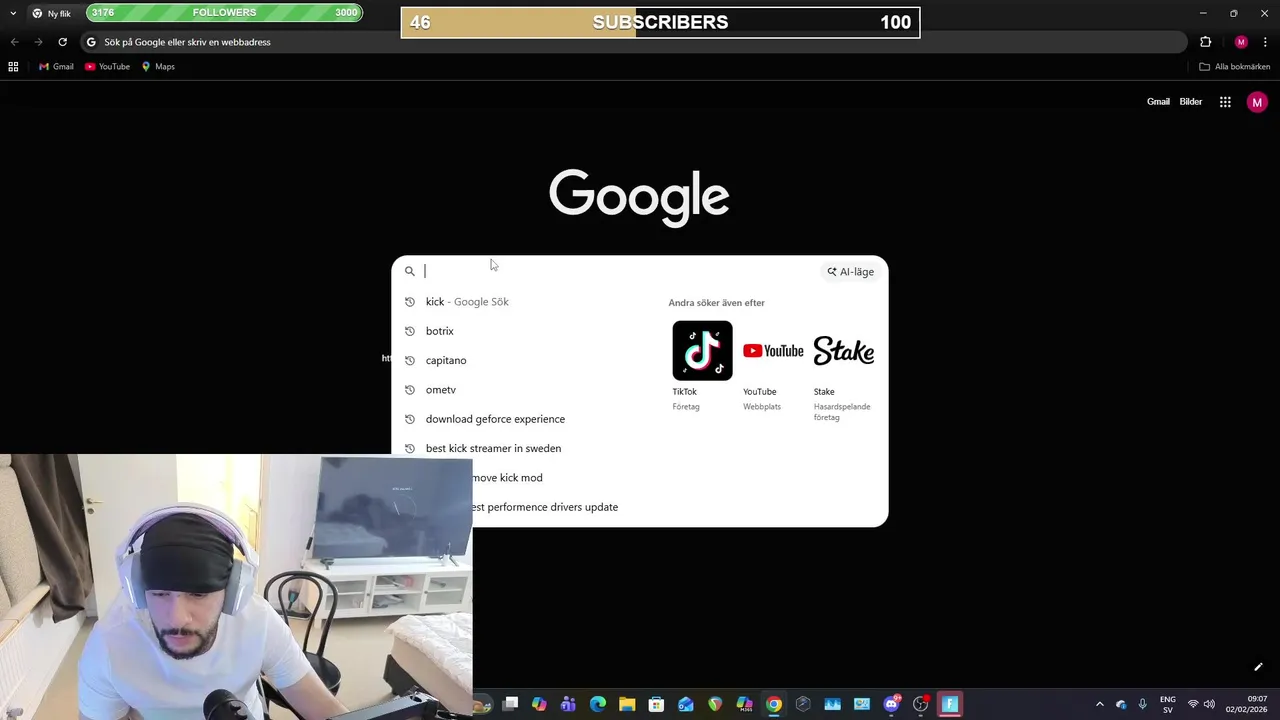The image size is (1280, 720).
Task: Click the Gmail link on Google page
Action: 1158,102
